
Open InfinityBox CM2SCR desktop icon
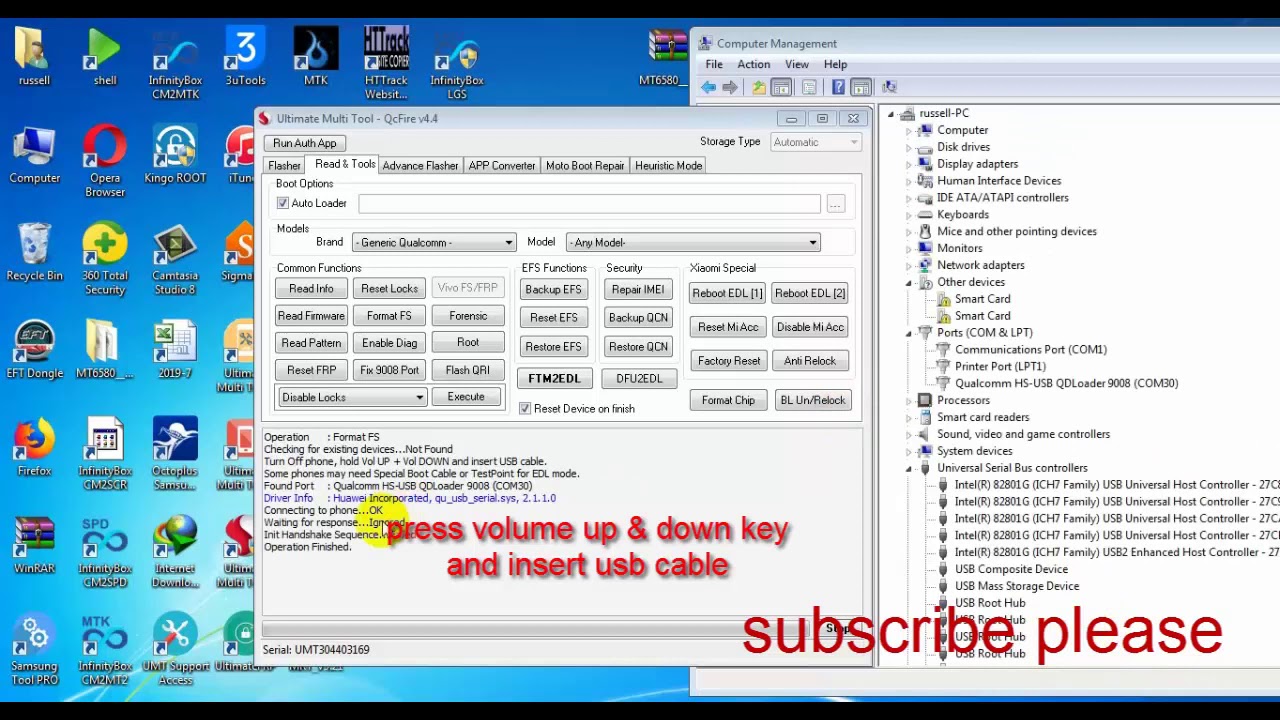pos(104,453)
